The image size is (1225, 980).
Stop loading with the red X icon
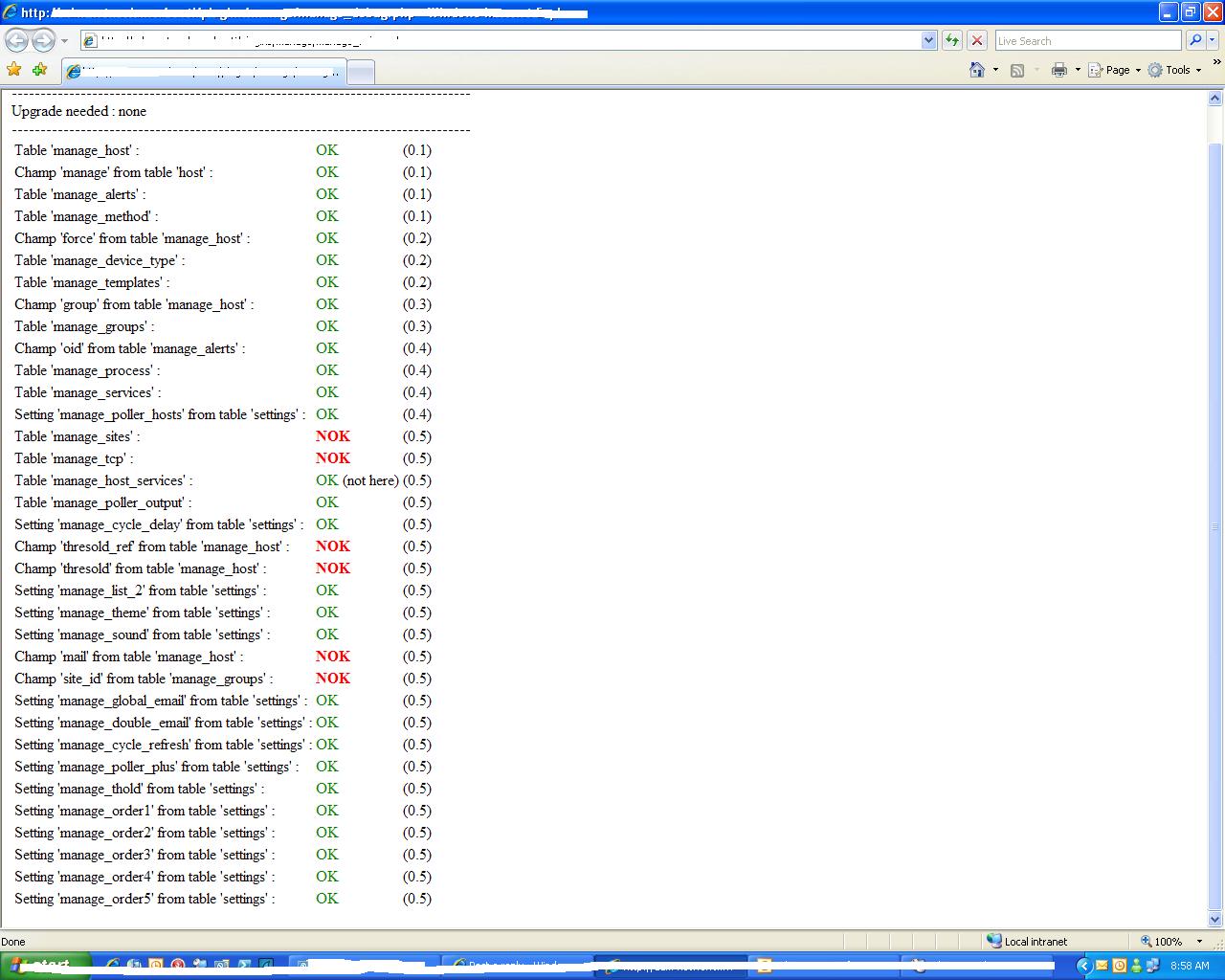(977, 40)
